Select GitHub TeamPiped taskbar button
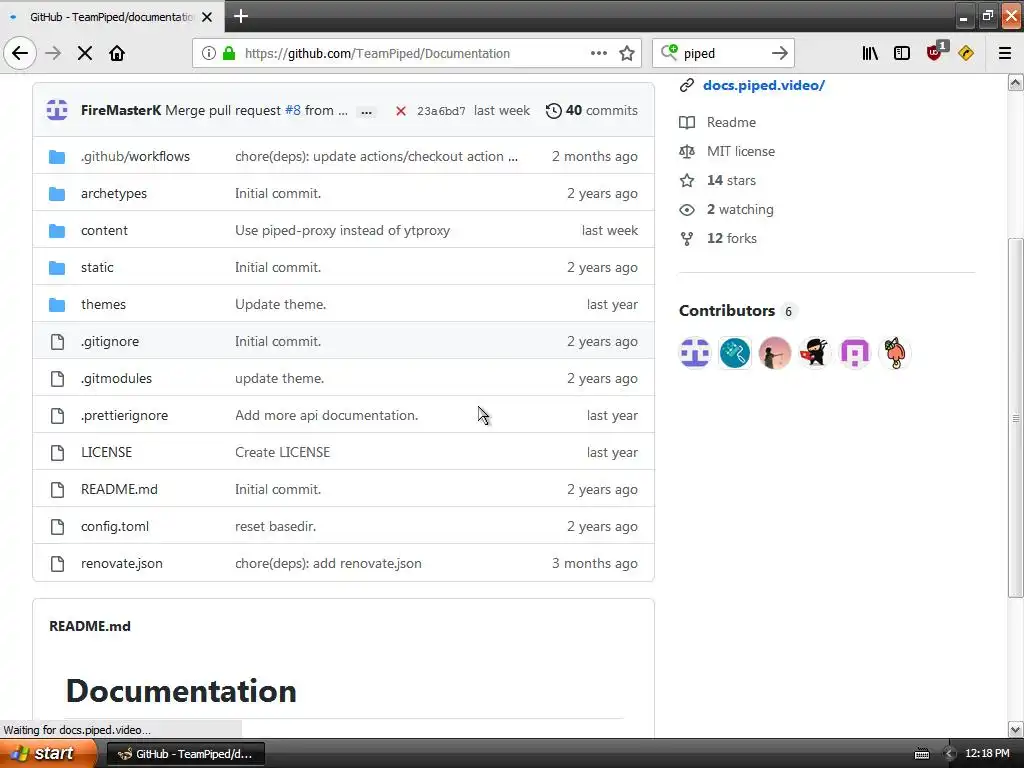The width and height of the screenshot is (1024, 768). coord(185,754)
